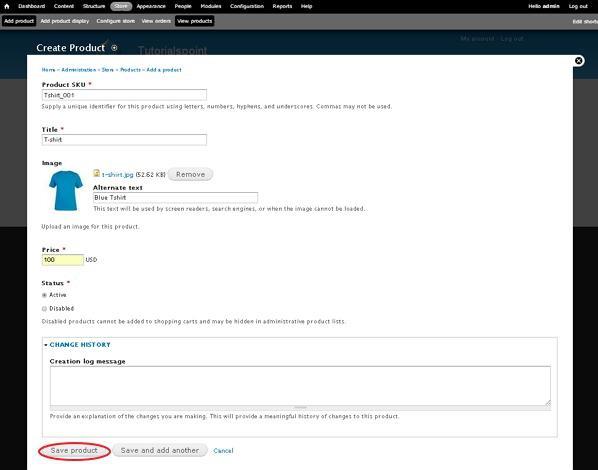
Task: Click the Store breadcrumb link
Action: pyautogui.click(x=108, y=70)
